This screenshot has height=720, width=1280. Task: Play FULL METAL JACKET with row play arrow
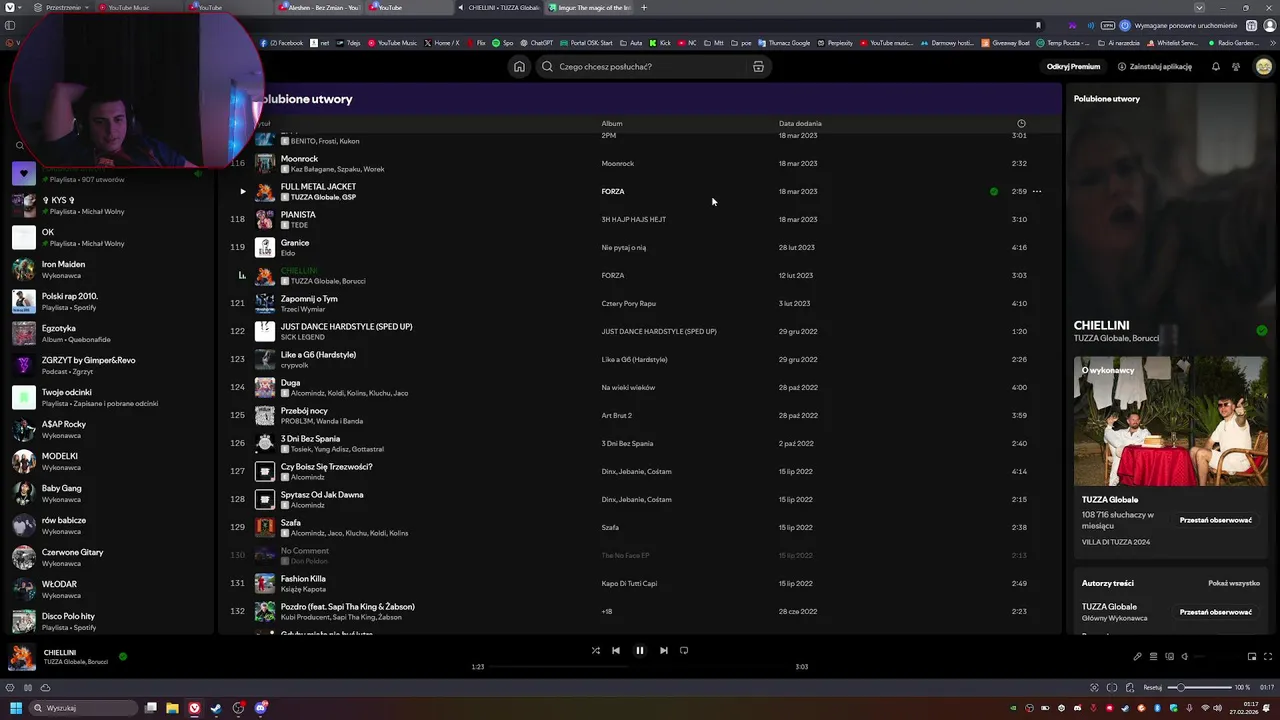tap(242, 191)
